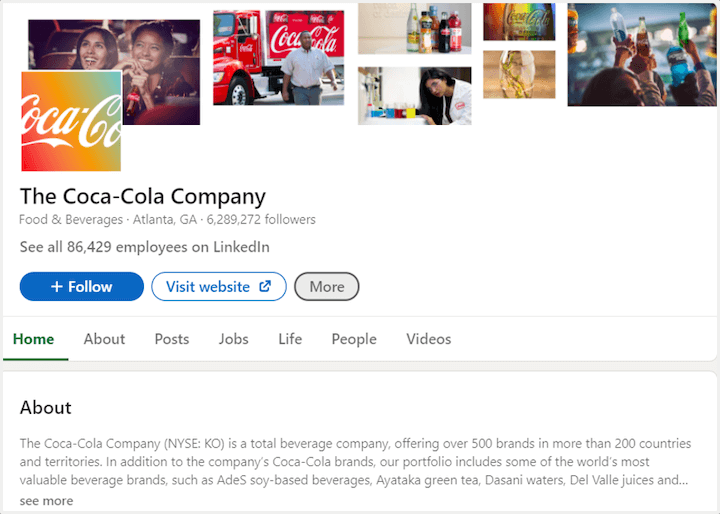
Task: Click the golden drink glass thumbnail
Action: (x=519, y=75)
